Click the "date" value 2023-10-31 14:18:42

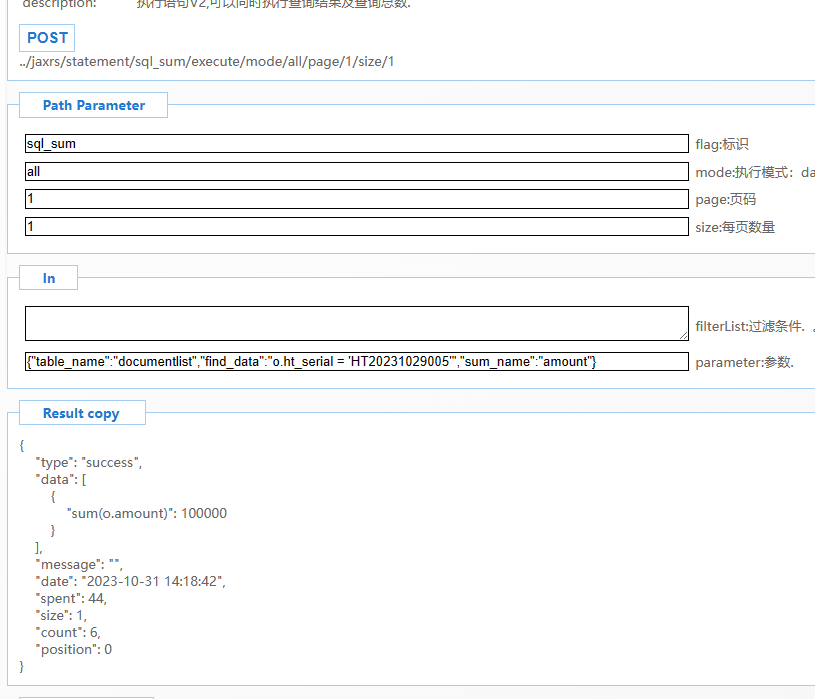[153, 581]
